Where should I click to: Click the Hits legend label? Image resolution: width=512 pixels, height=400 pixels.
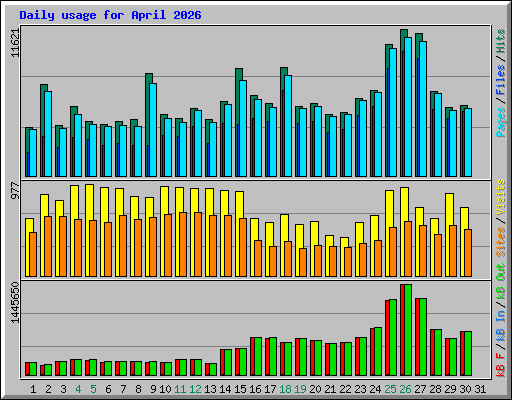[501, 41]
